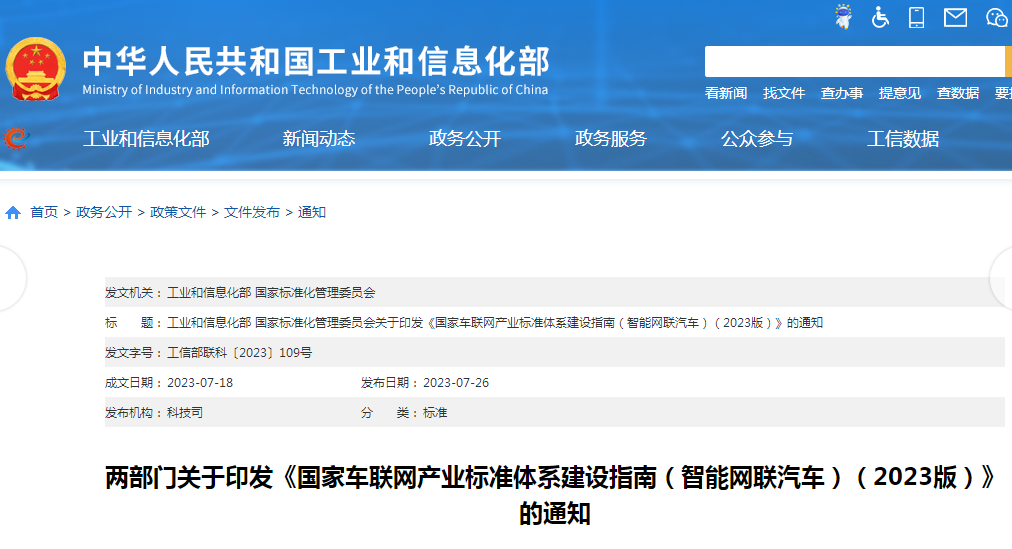Click the blue home icon in breadcrumb
The width and height of the screenshot is (1012, 549).
point(13,213)
